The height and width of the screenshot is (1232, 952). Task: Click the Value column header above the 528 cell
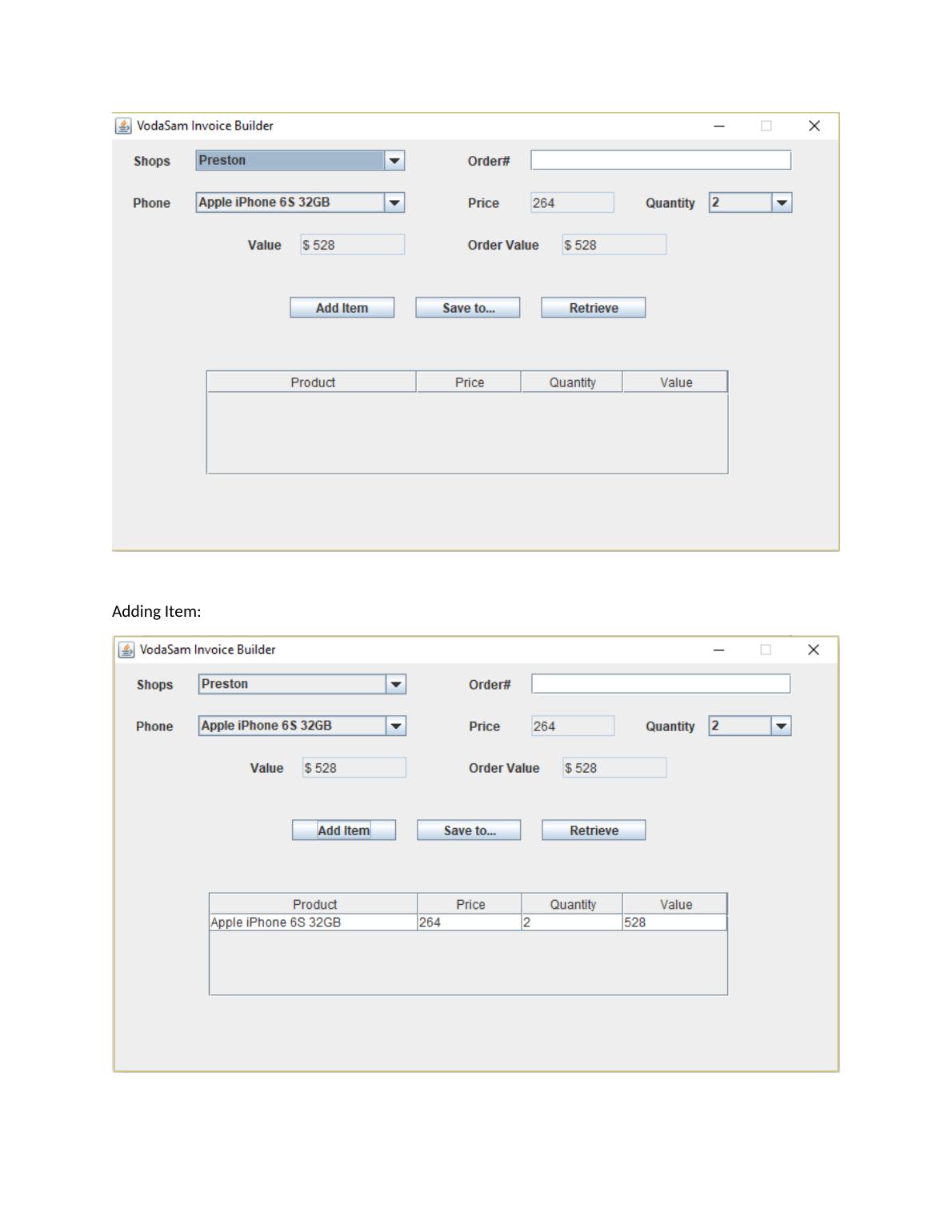tap(675, 905)
